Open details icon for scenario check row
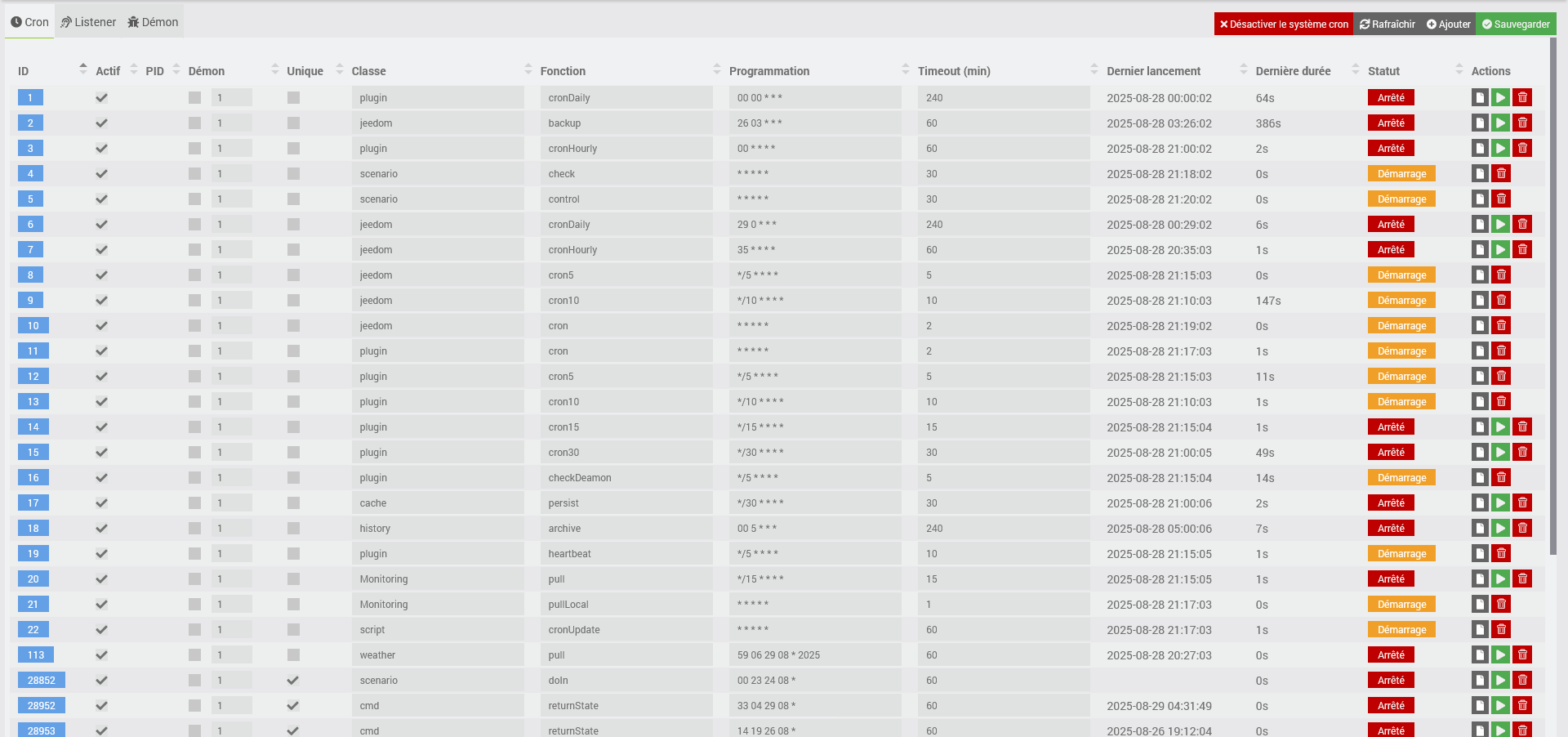The image size is (1568, 737). tap(1480, 174)
